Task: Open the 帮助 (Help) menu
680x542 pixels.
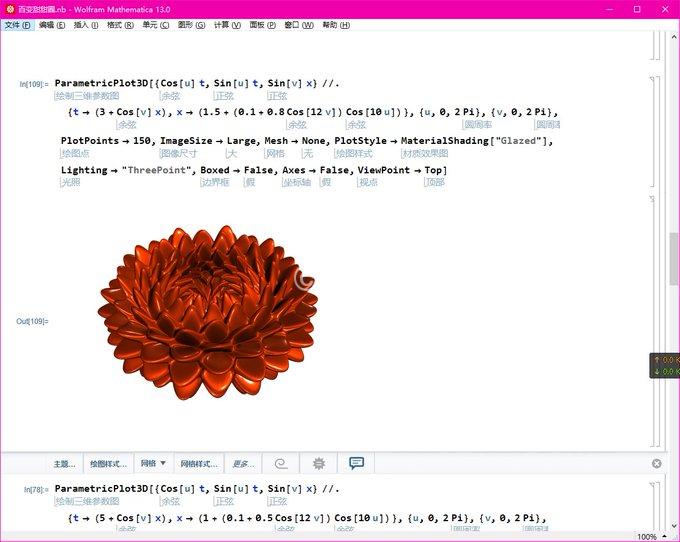Action: pyautogui.click(x=336, y=25)
